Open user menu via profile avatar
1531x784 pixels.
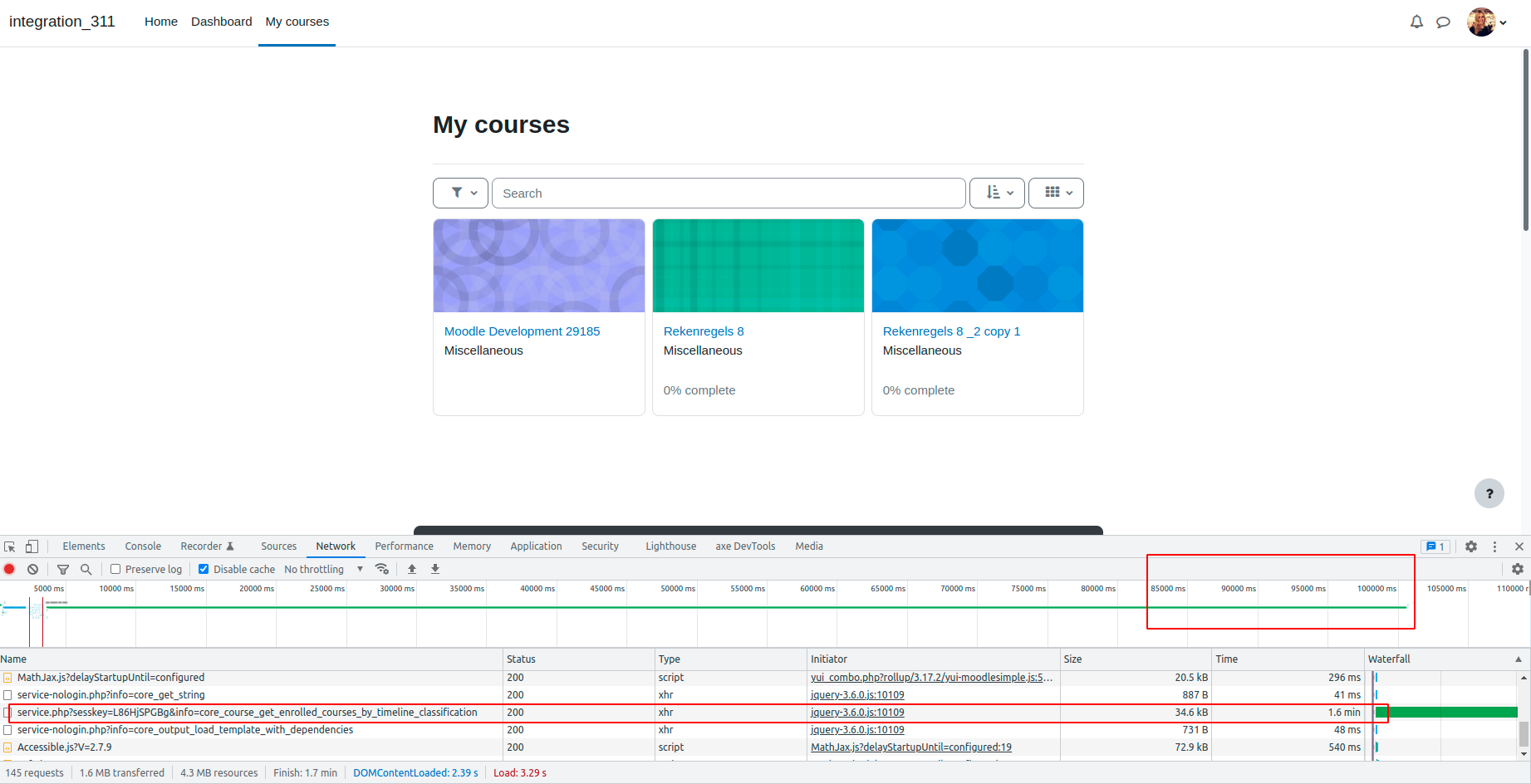pos(1486,22)
